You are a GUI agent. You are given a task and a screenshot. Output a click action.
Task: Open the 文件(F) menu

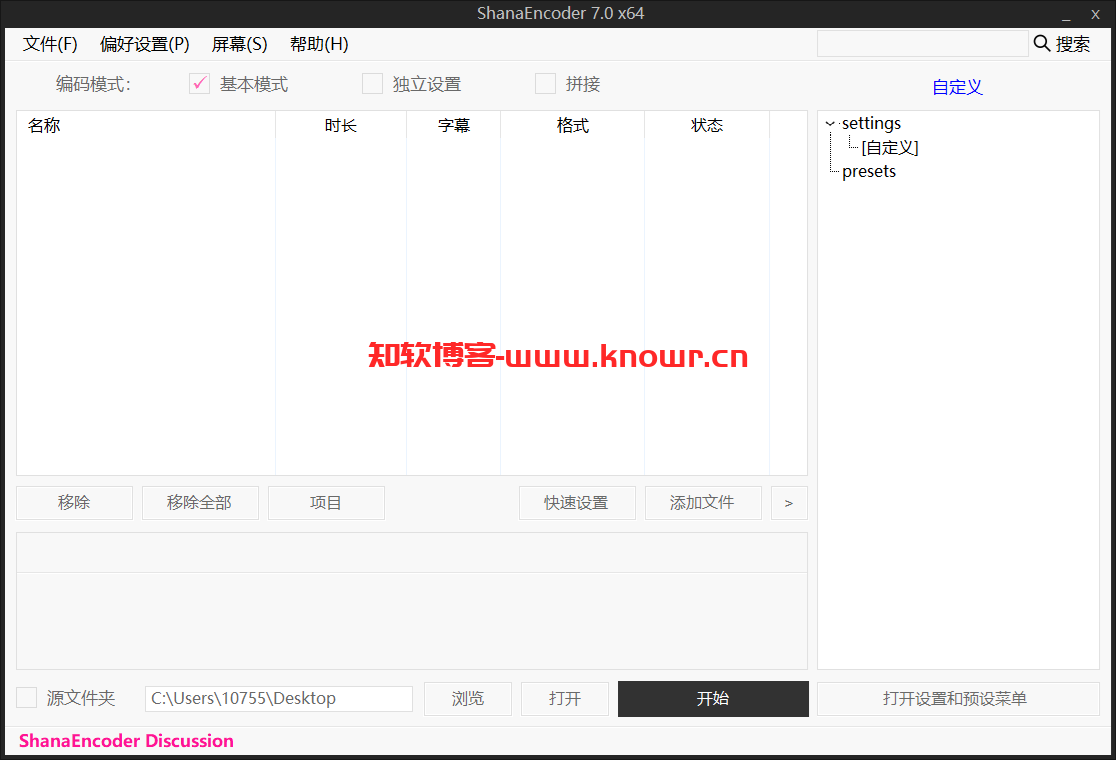[50, 44]
